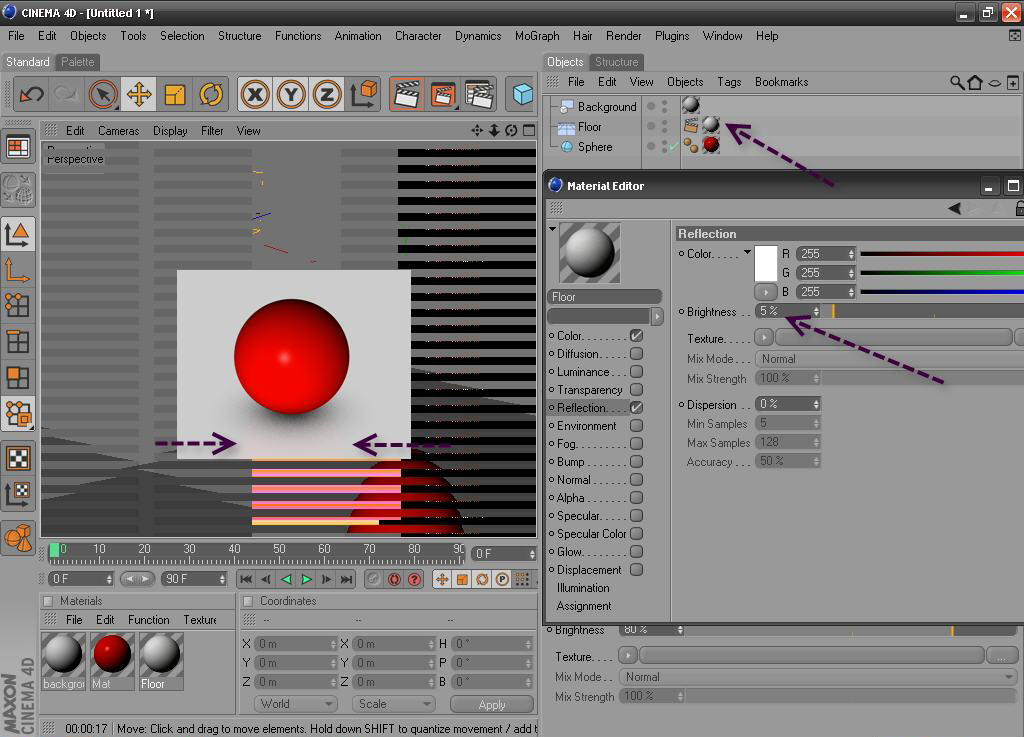Click frame 50 on the timeline
Screen dimensions: 1024x737
tap(280, 552)
